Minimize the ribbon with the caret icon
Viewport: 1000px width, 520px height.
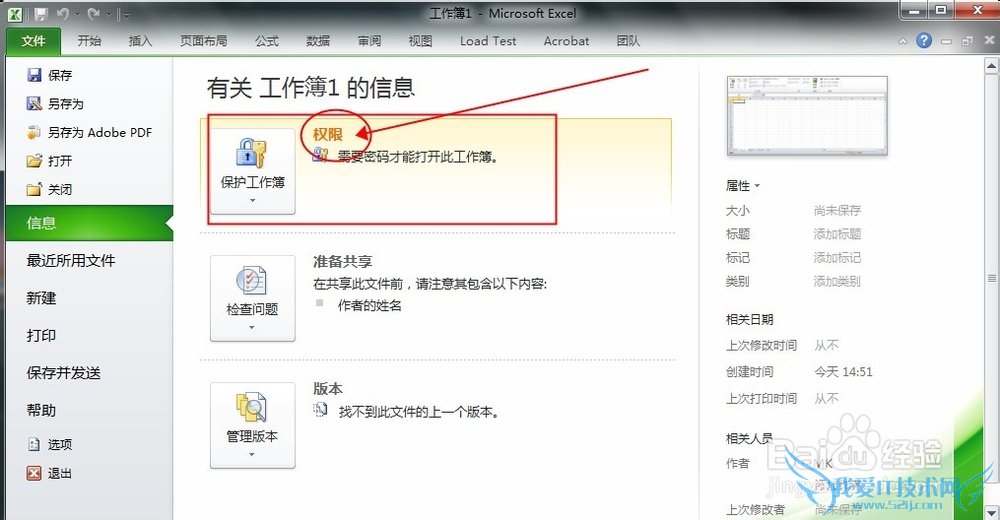[902, 41]
